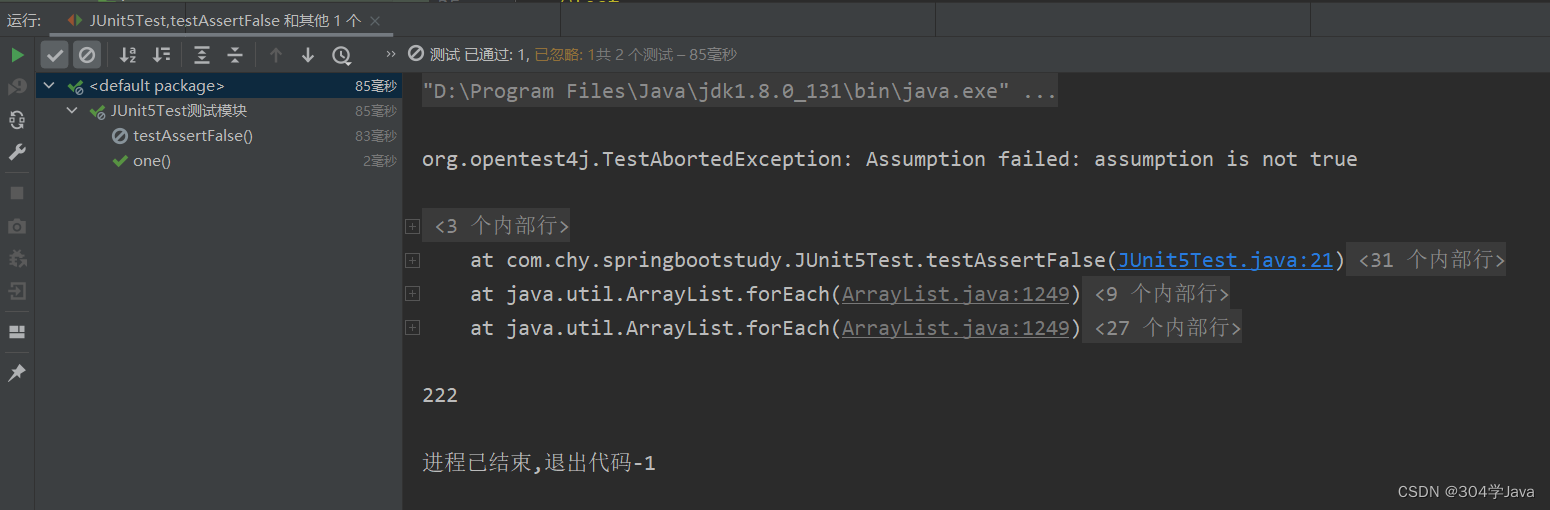1550x510 pixels.
Task: Collapse the <default package> tree node
Action: (x=49, y=86)
